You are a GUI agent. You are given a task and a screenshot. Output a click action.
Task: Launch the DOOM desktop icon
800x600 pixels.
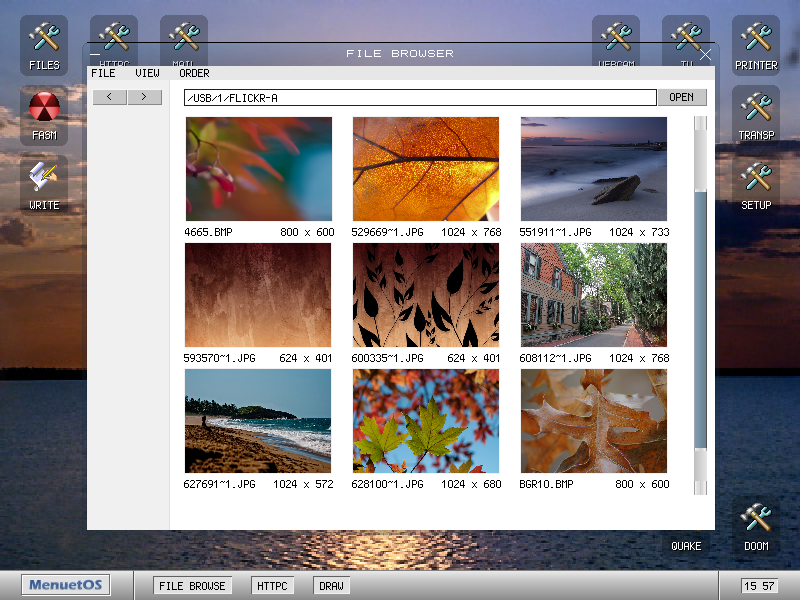pyautogui.click(x=756, y=526)
